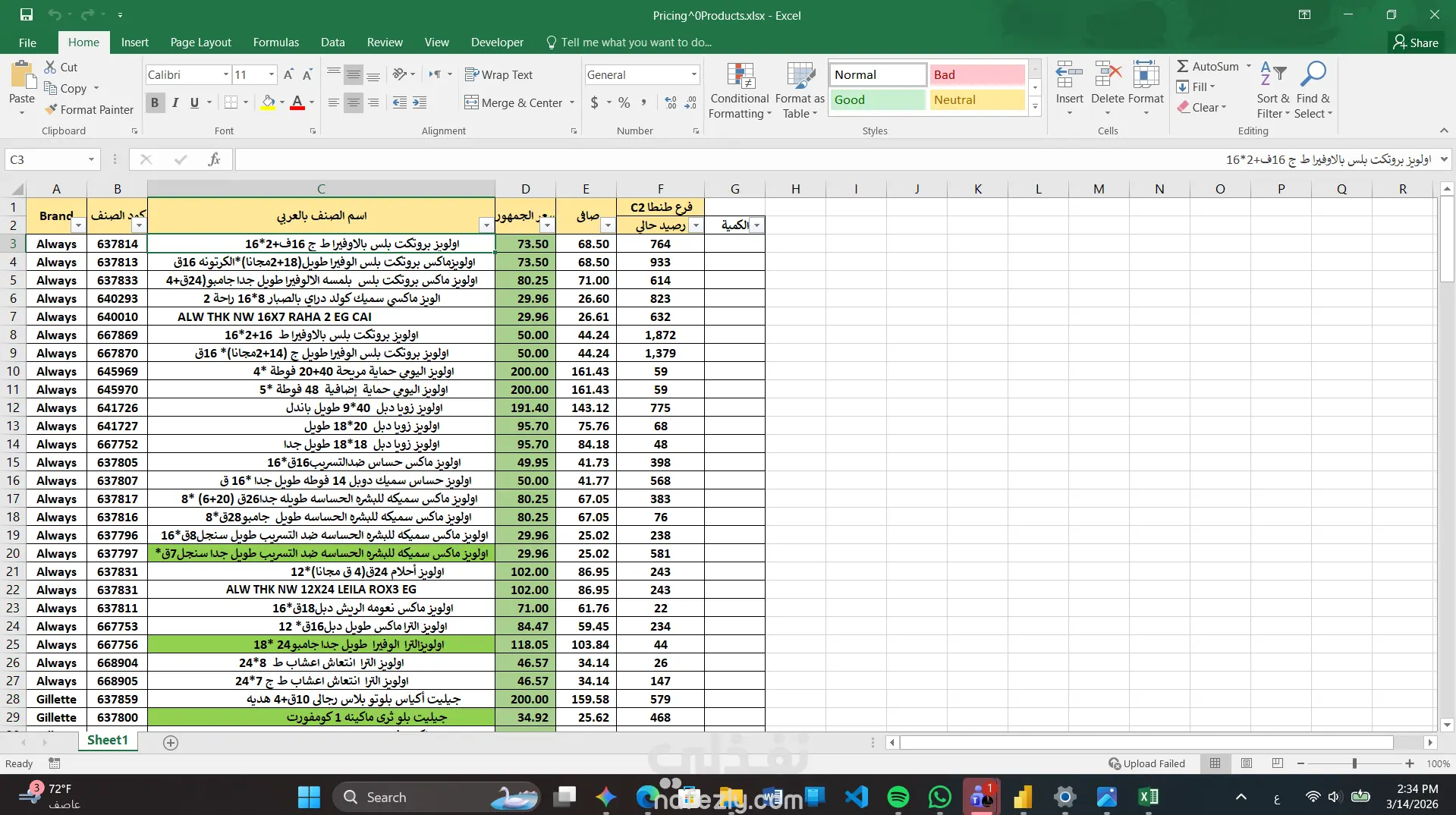Click the Name Box showing C3
Screen dimensions: 1456x815
tap(45, 159)
